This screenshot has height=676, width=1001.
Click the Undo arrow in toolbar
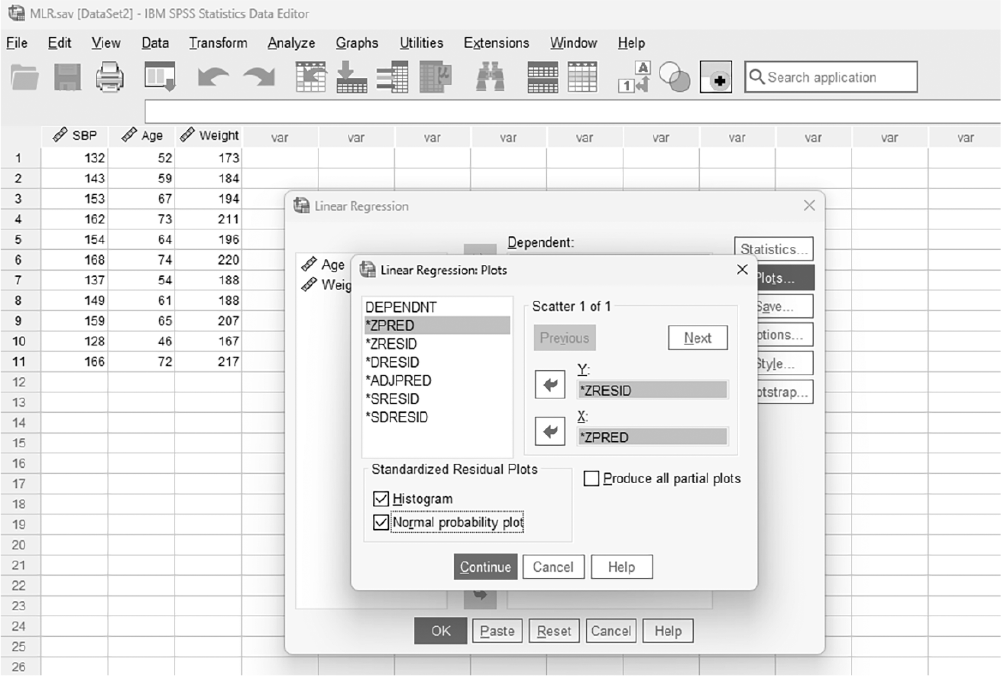(x=213, y=77)
